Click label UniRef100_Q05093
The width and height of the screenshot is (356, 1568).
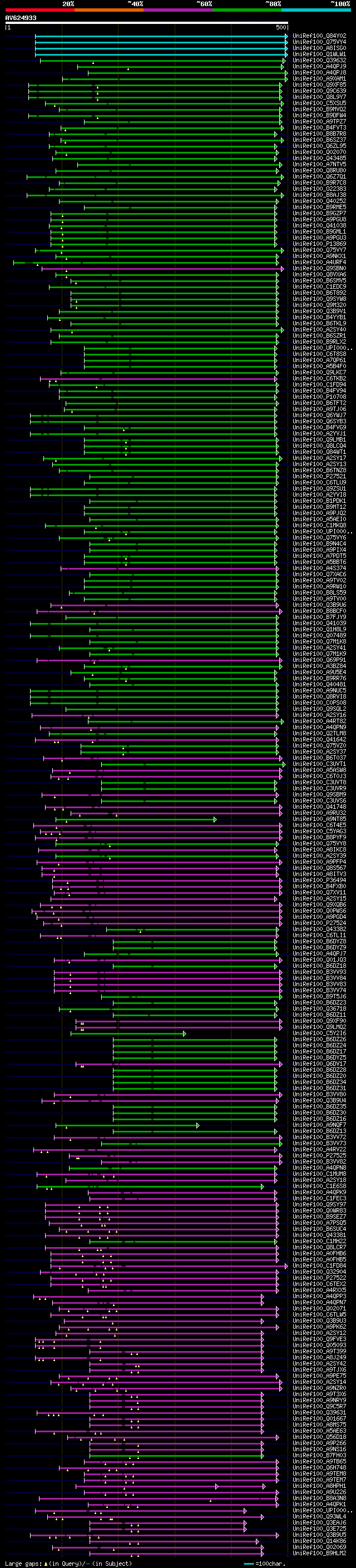click(319, 1345)
